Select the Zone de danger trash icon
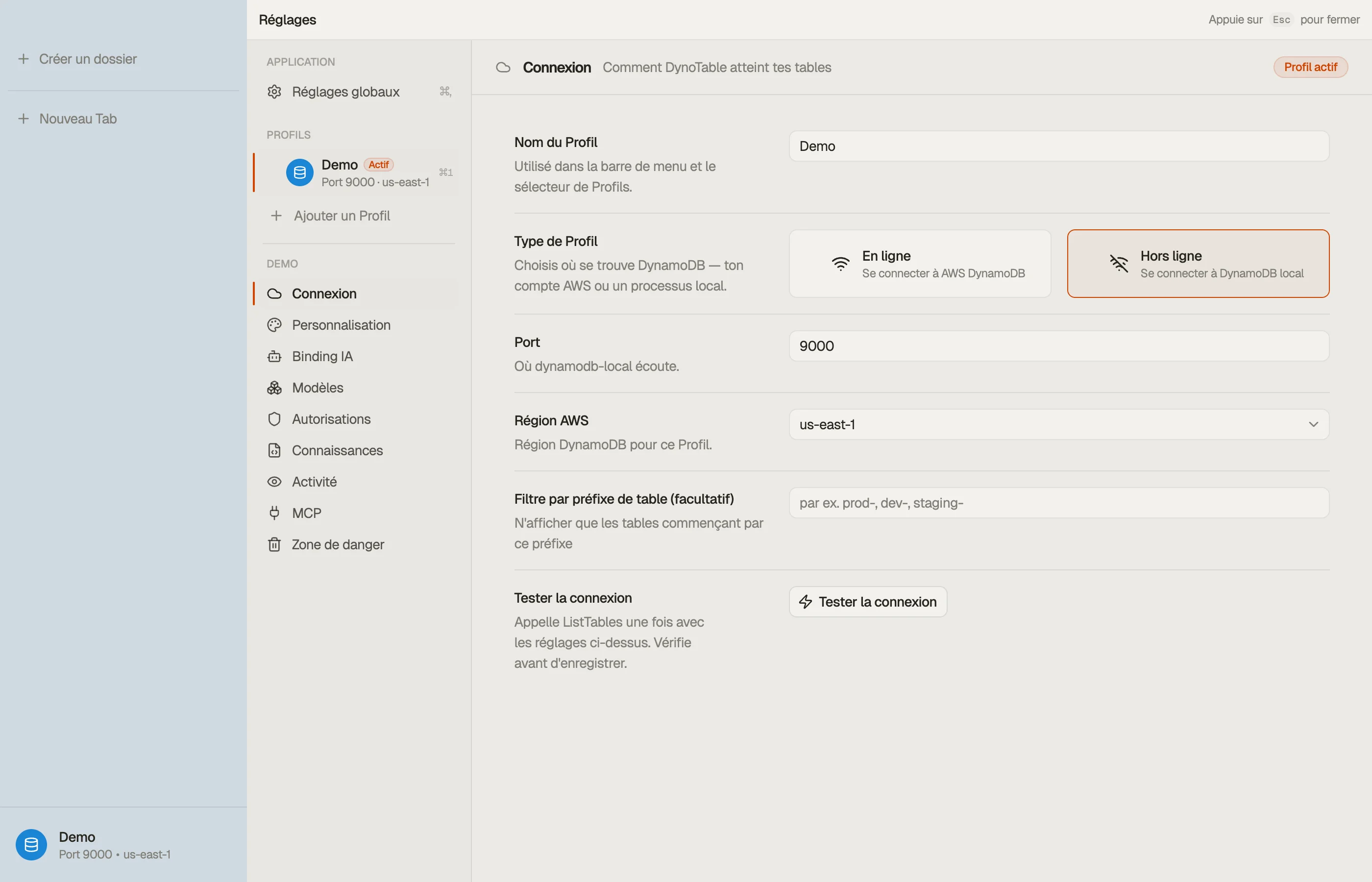Viewport: 1372px width, 882px height. [274, 545]
